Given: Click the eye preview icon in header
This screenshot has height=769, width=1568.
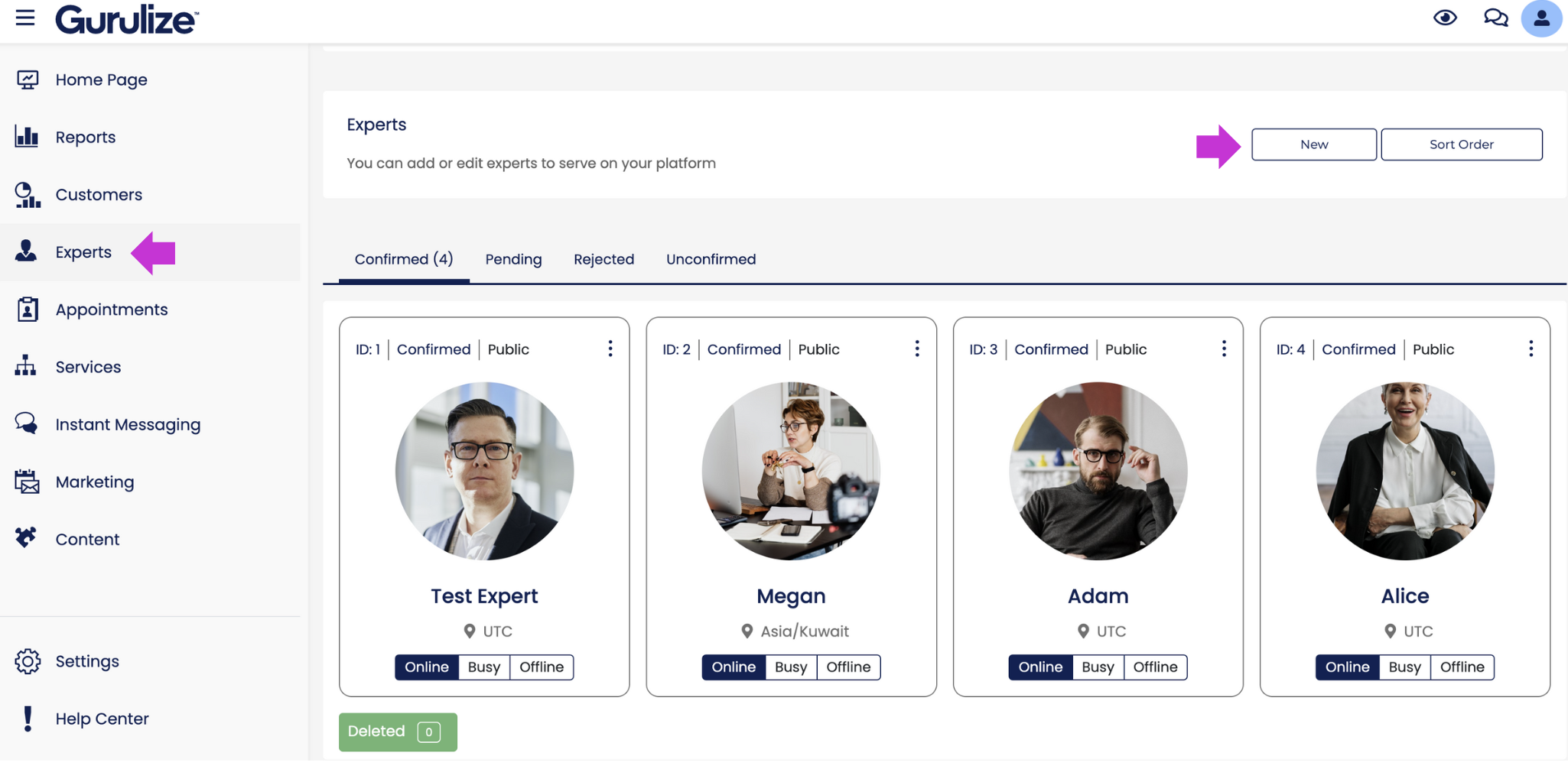Looking at the screenshot, I should pos(1445,18).
